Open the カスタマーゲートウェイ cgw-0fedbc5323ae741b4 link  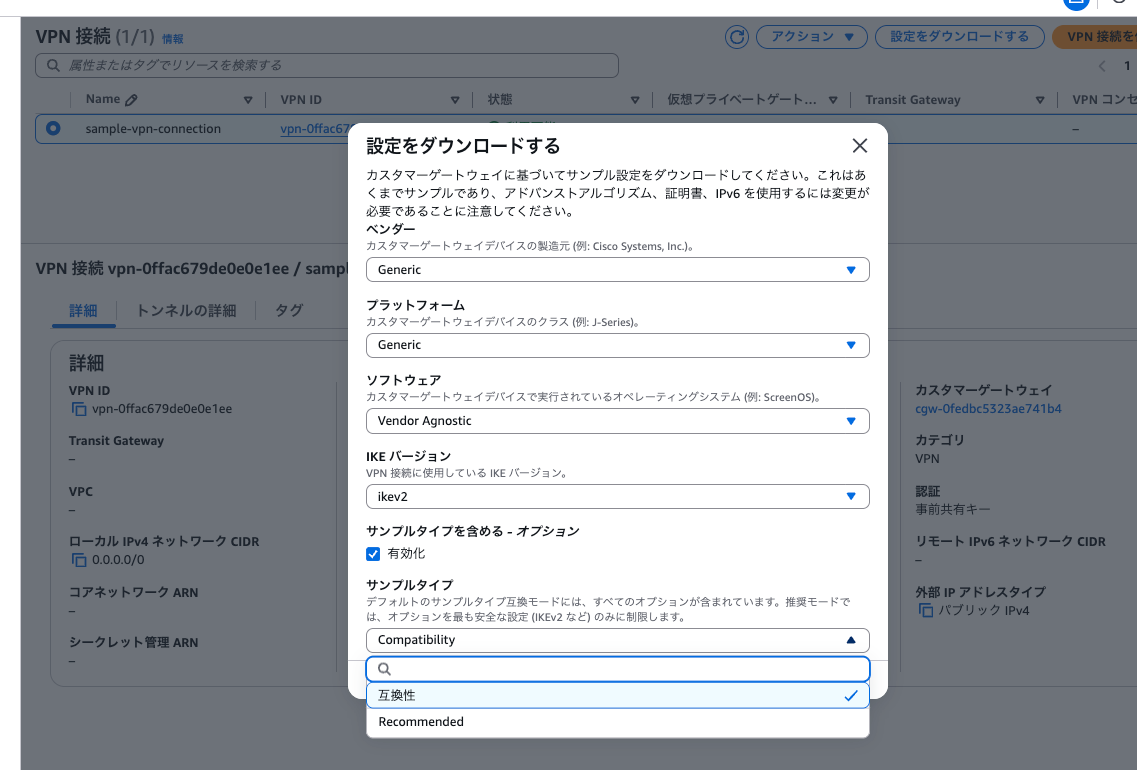tap(990, 408)
